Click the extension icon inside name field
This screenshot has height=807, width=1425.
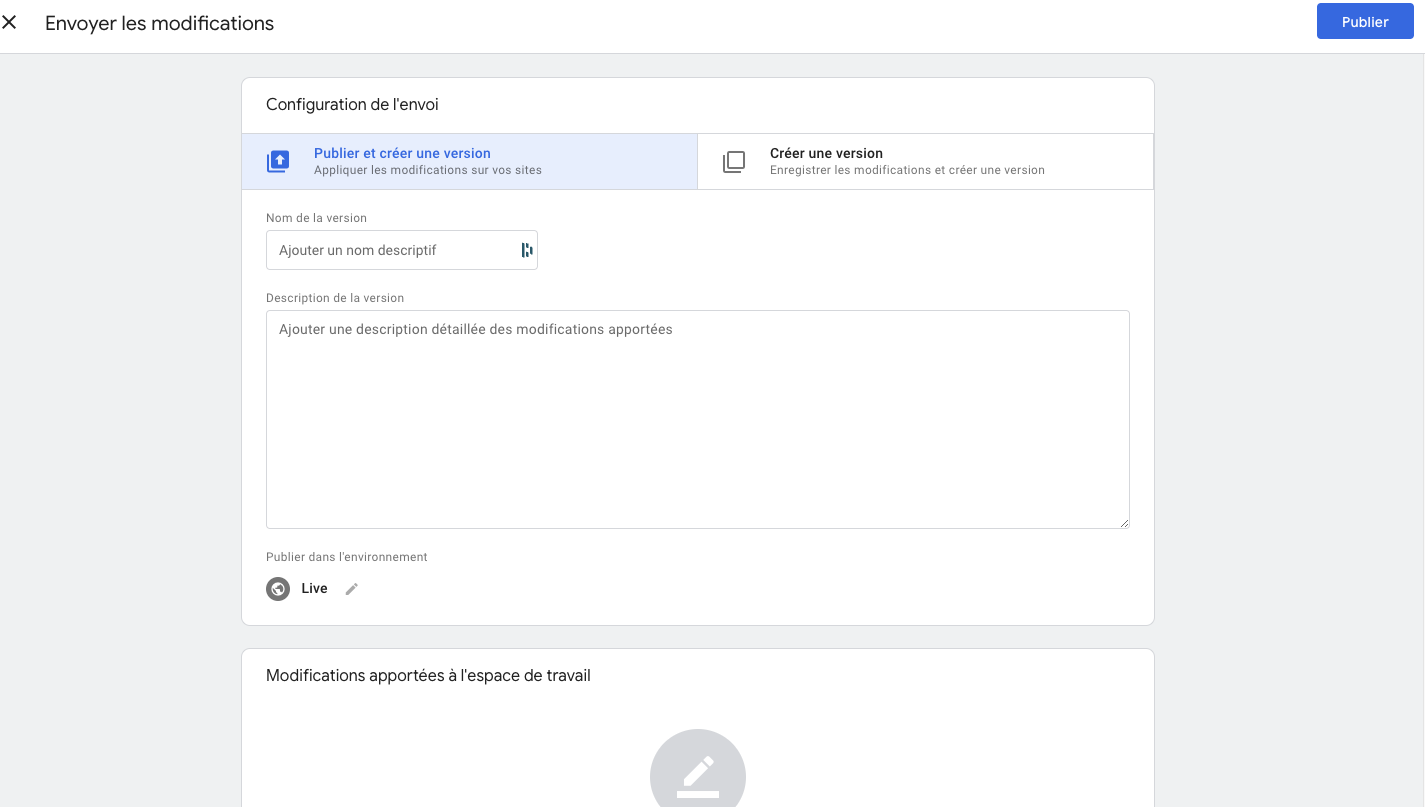pos(527,250)
